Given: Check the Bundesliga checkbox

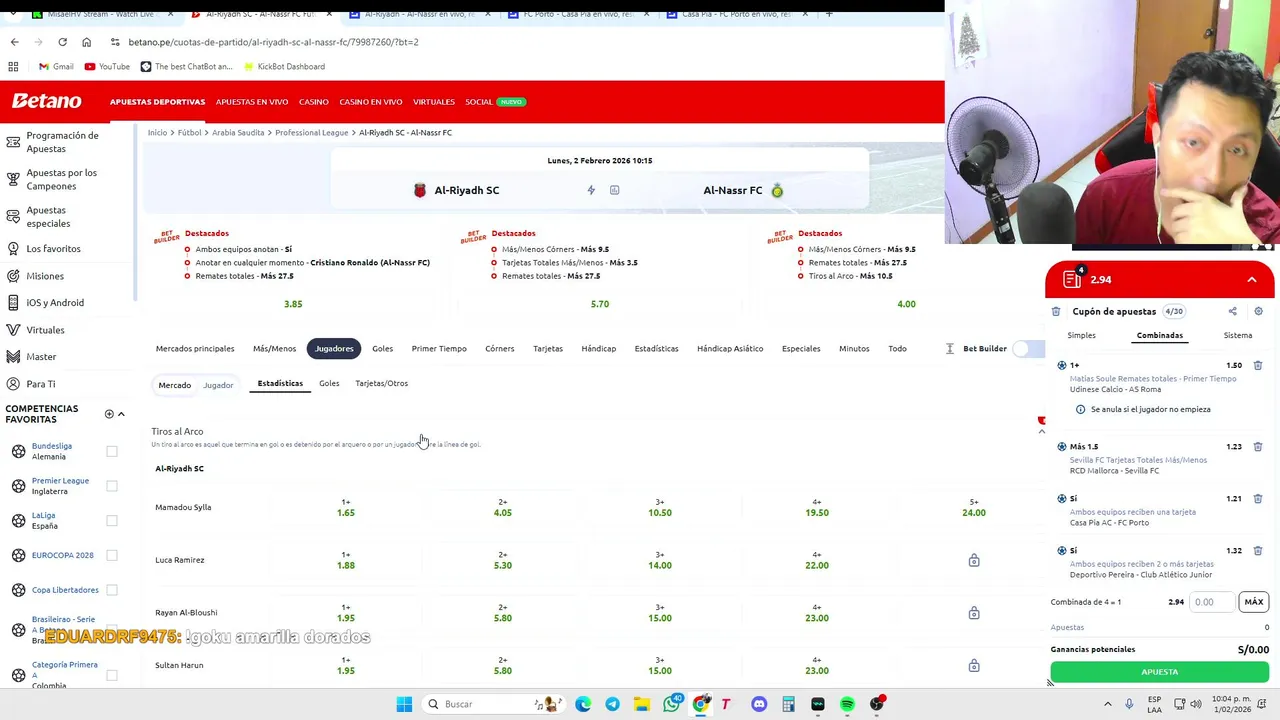Looking at the screenshot, I should pyautogui.click(x=112, y=451).
